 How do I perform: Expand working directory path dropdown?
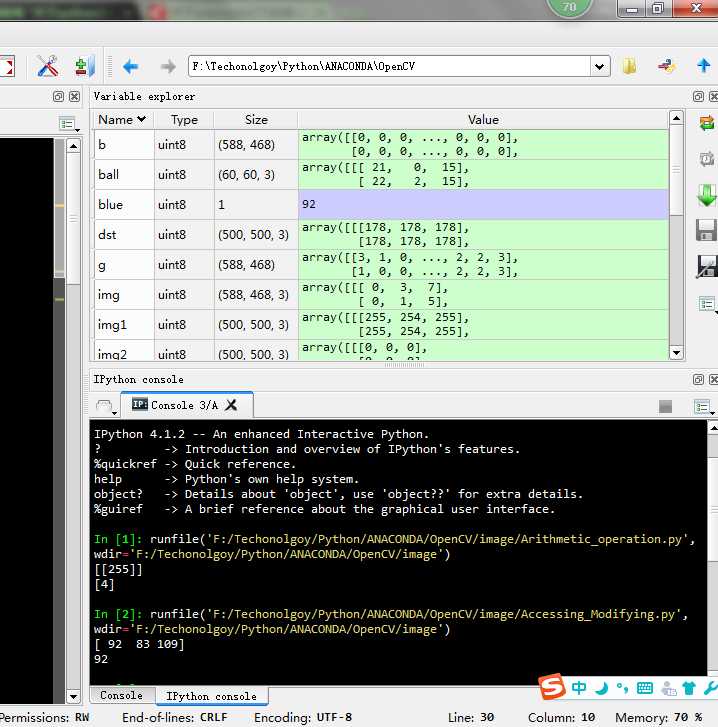(599, 67)
